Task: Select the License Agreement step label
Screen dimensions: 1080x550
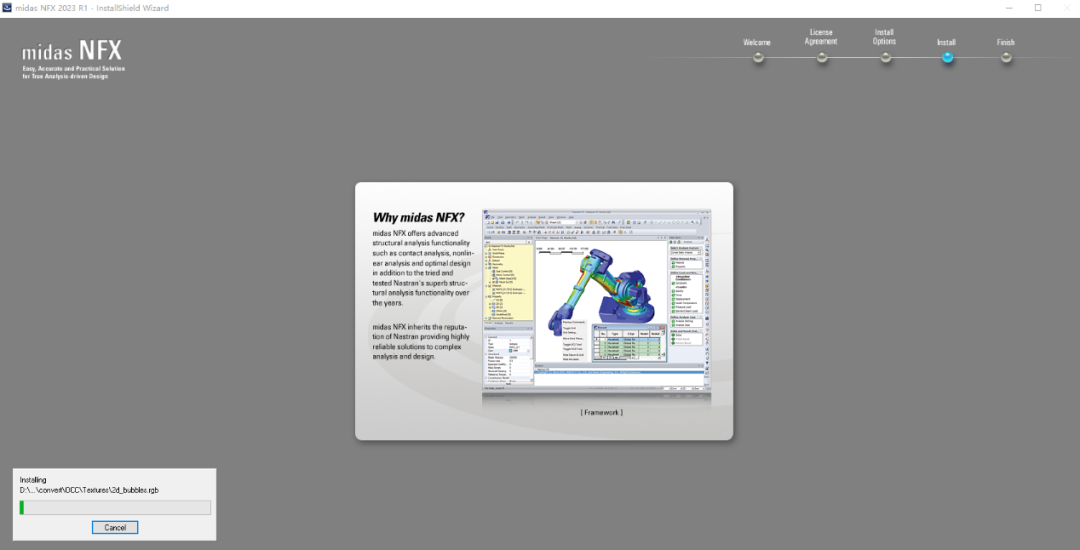Action: click(821, 37)
